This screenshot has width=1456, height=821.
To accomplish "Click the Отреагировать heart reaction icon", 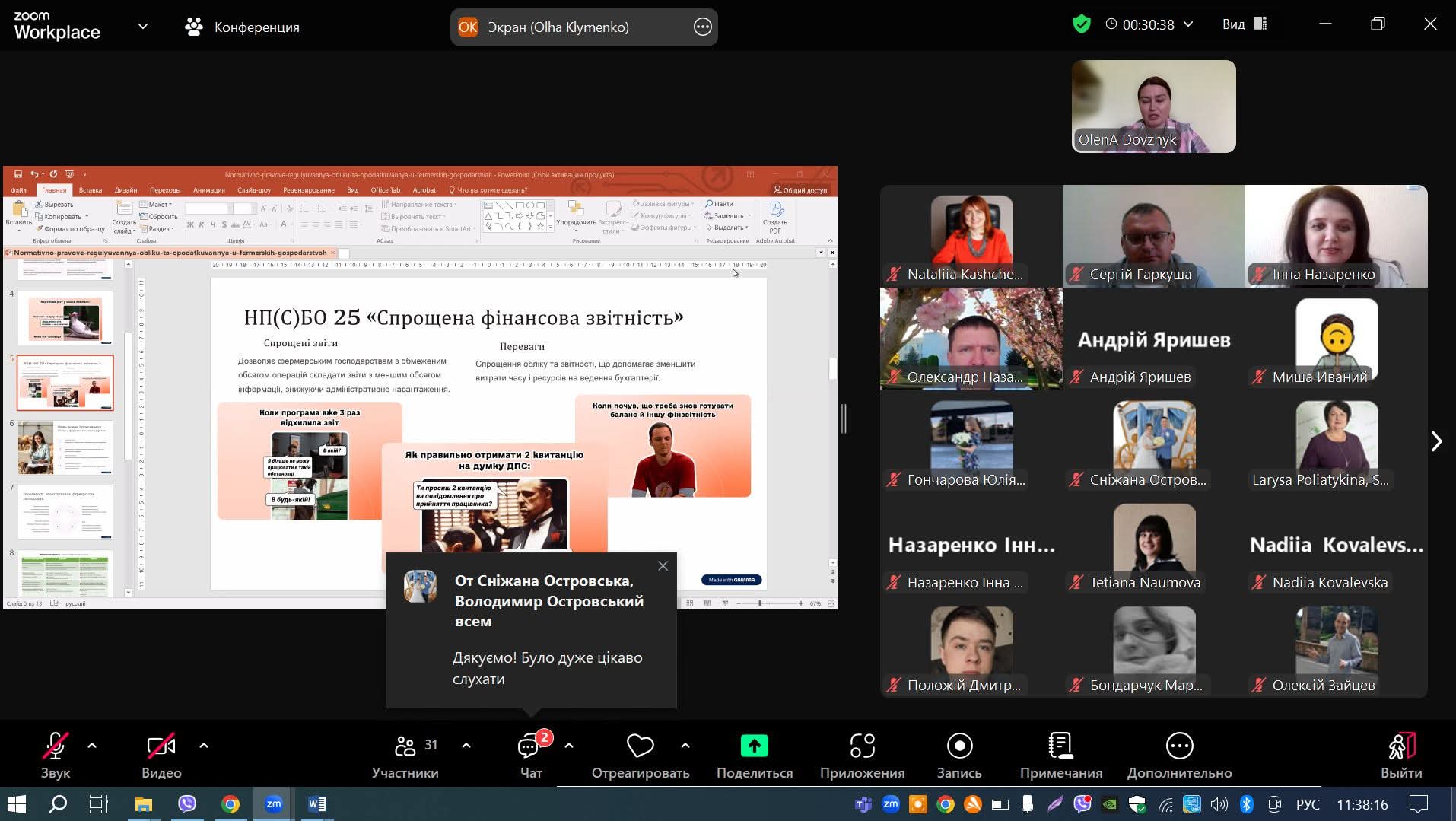I will point(640,746).
